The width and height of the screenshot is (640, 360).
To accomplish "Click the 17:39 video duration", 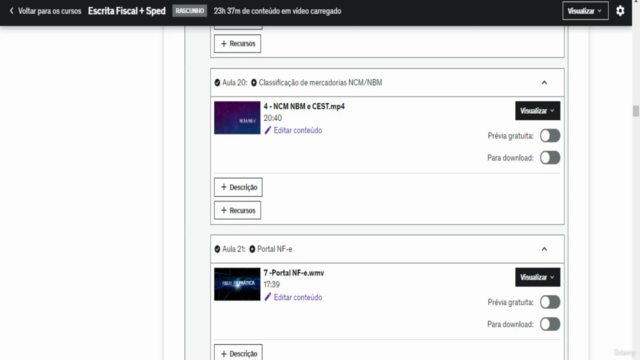I will tap(272, 284).
